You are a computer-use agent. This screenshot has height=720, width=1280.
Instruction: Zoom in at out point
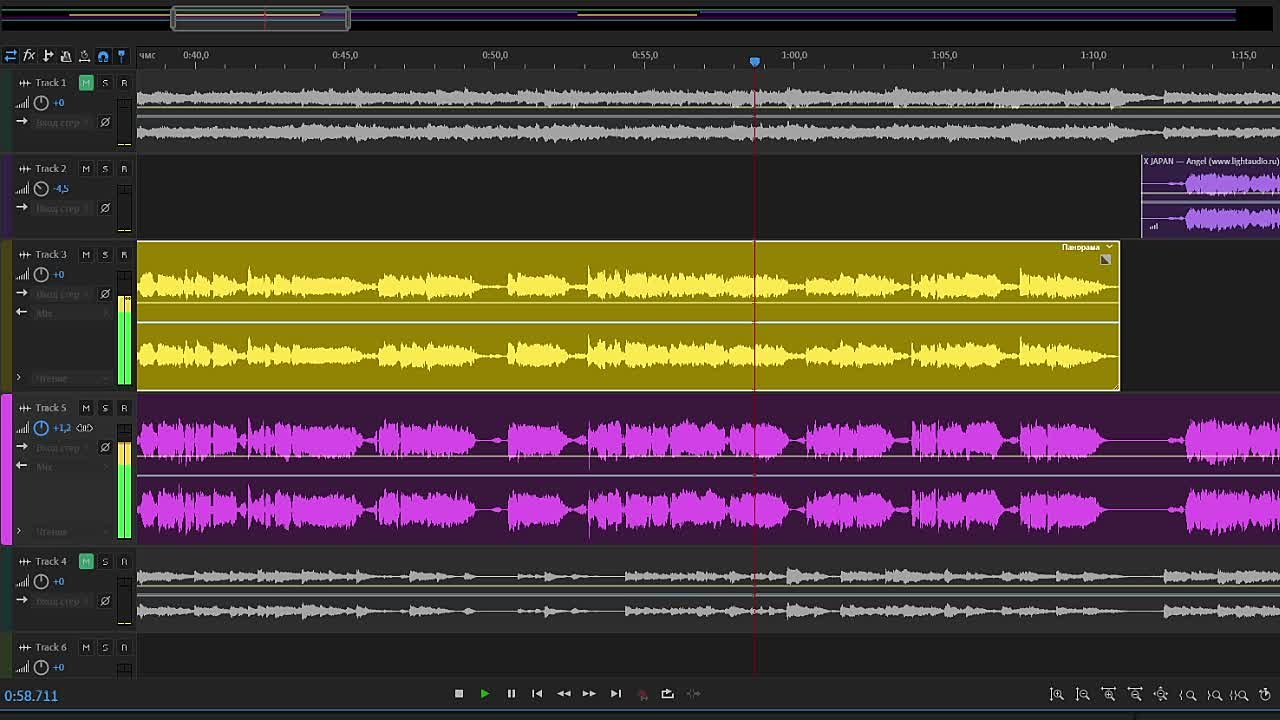pos(1214,695)
